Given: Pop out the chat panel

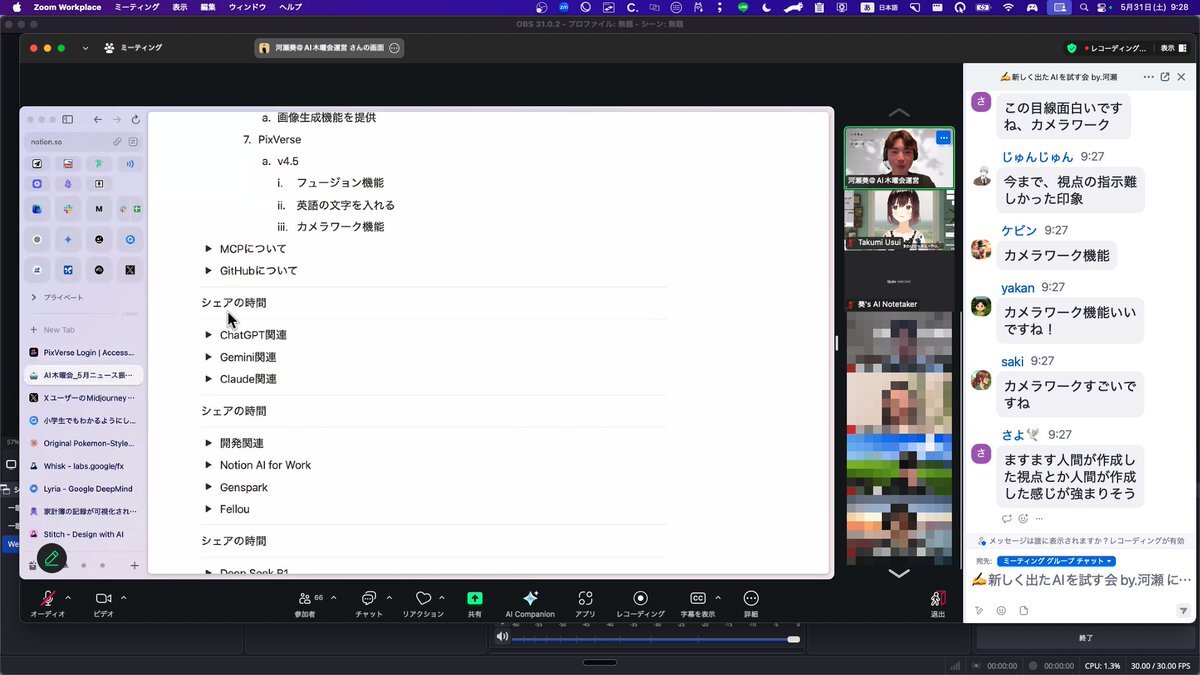Looking at the screenshot, I should click(x=1165, y=77).
